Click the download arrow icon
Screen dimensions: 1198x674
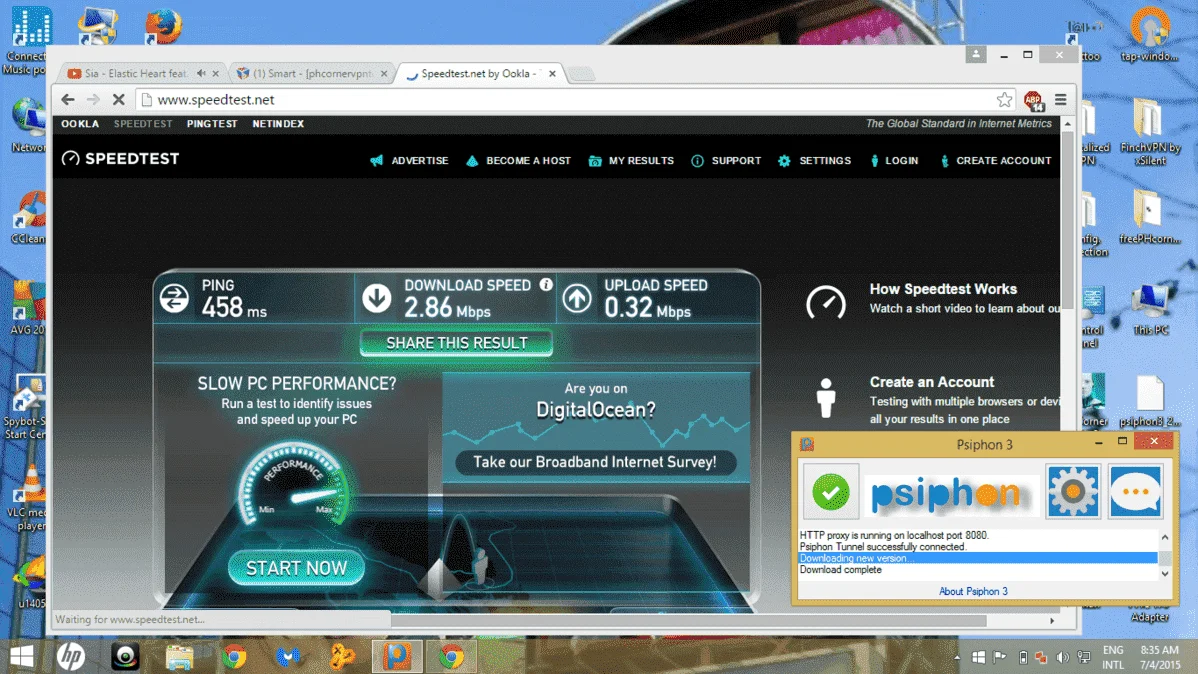tap(377, 298)
